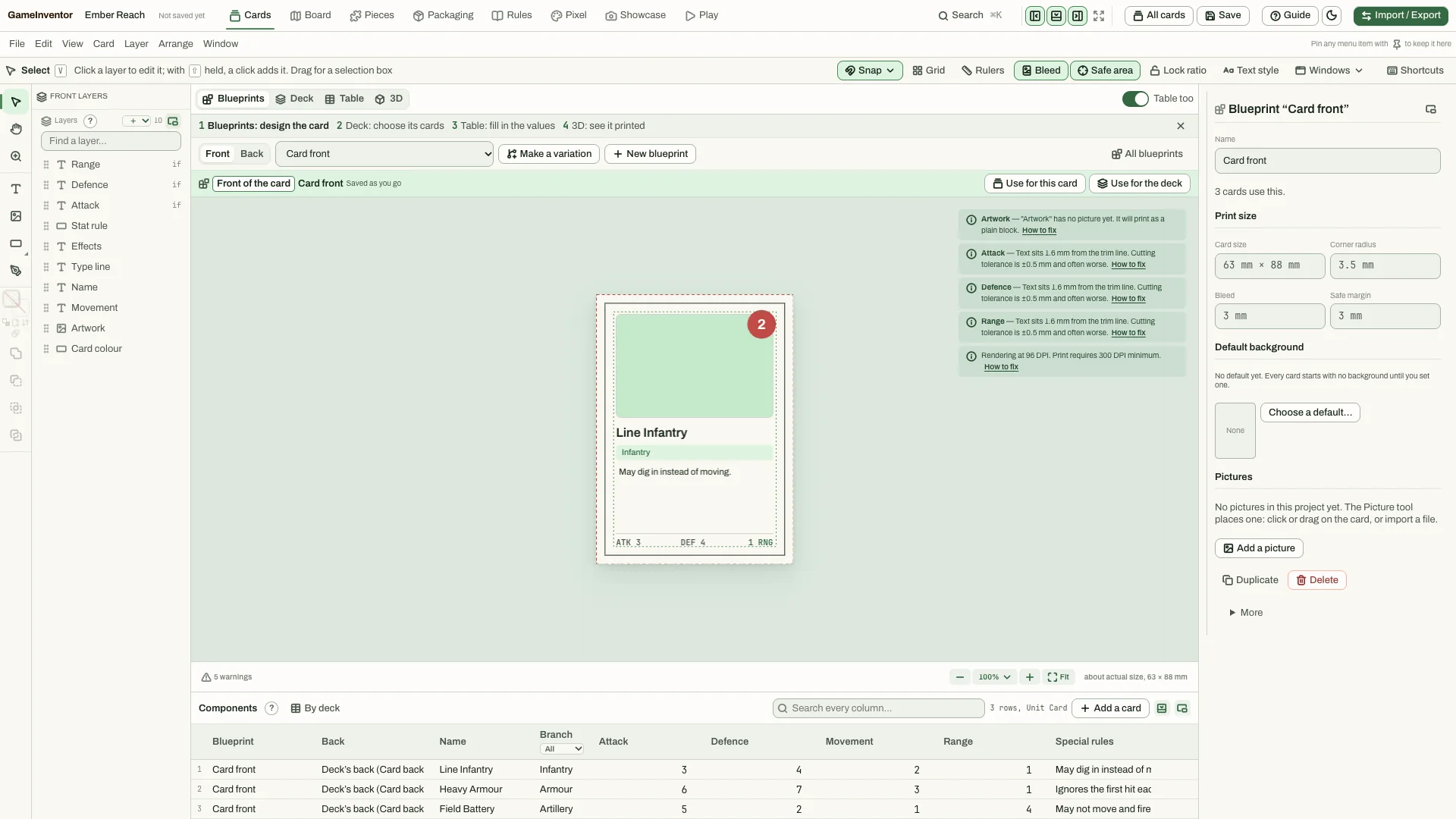1456x819 pixels.
Task: Pop out the Blueprint inspector panel
Action: pos(1431,109)
